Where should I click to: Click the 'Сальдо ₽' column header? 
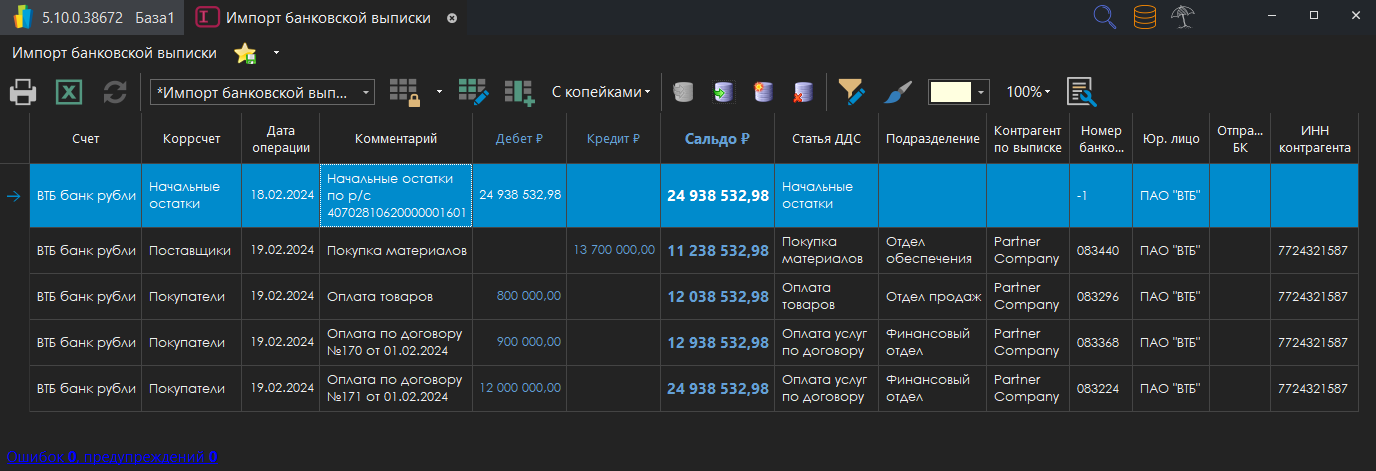point(717,139)
